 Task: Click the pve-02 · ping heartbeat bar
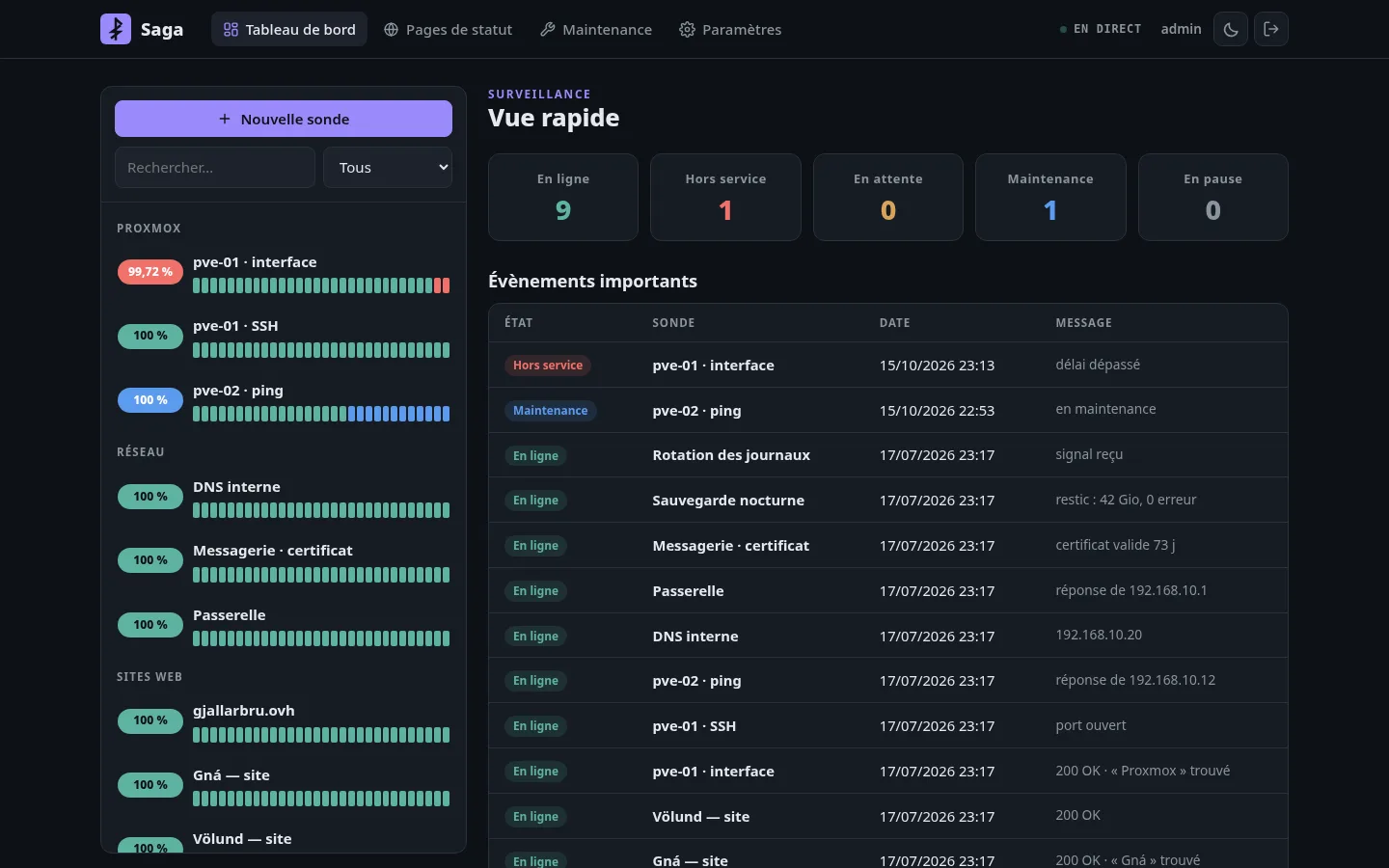pyautogui.click(x=321, y=414)
